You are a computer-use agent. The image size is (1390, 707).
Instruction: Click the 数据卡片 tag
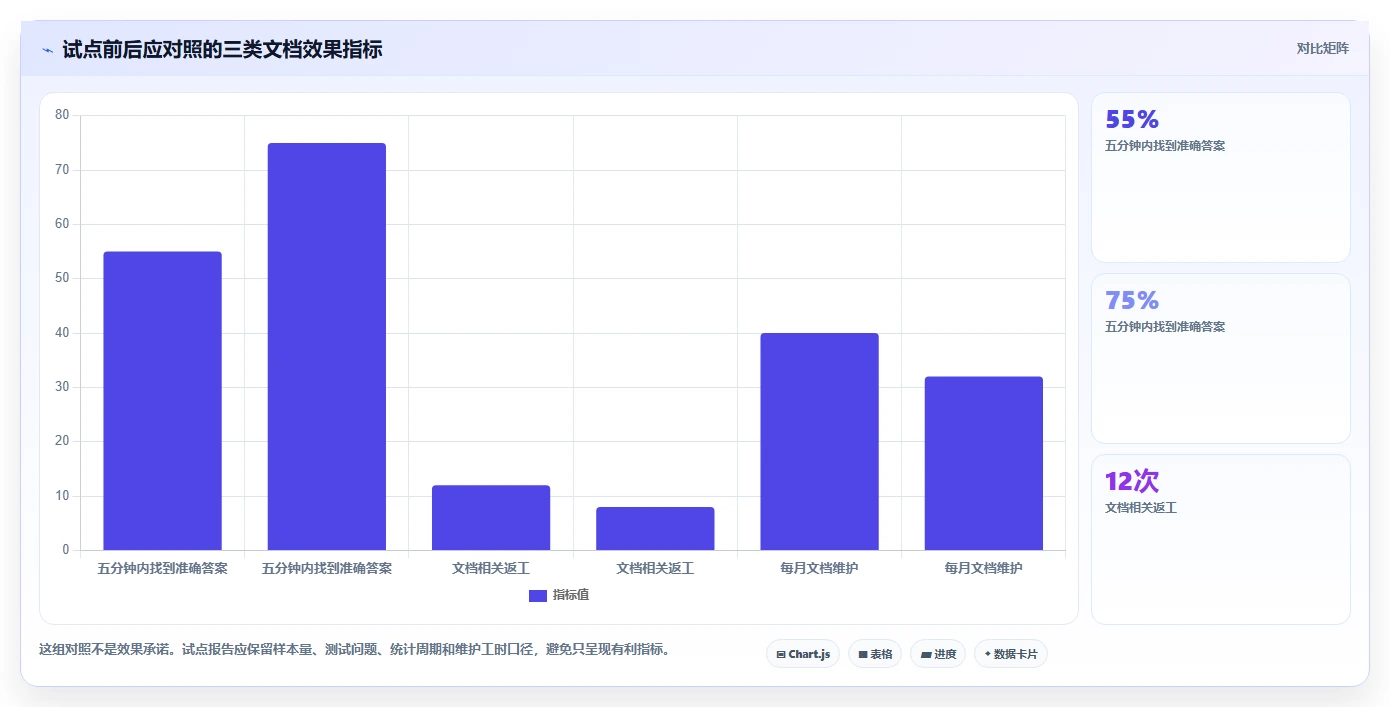(1011, 654)
